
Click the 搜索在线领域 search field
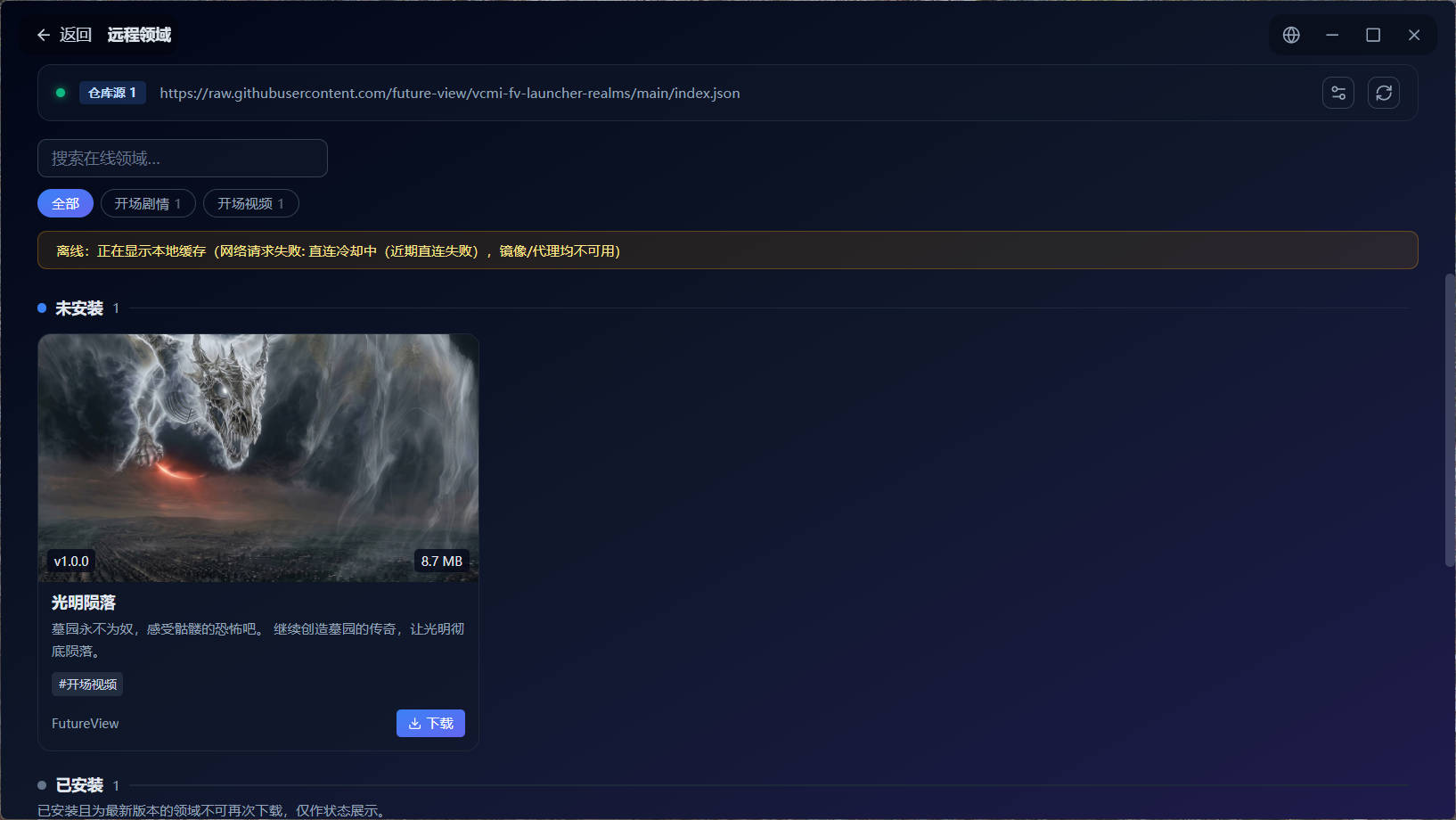183,158
